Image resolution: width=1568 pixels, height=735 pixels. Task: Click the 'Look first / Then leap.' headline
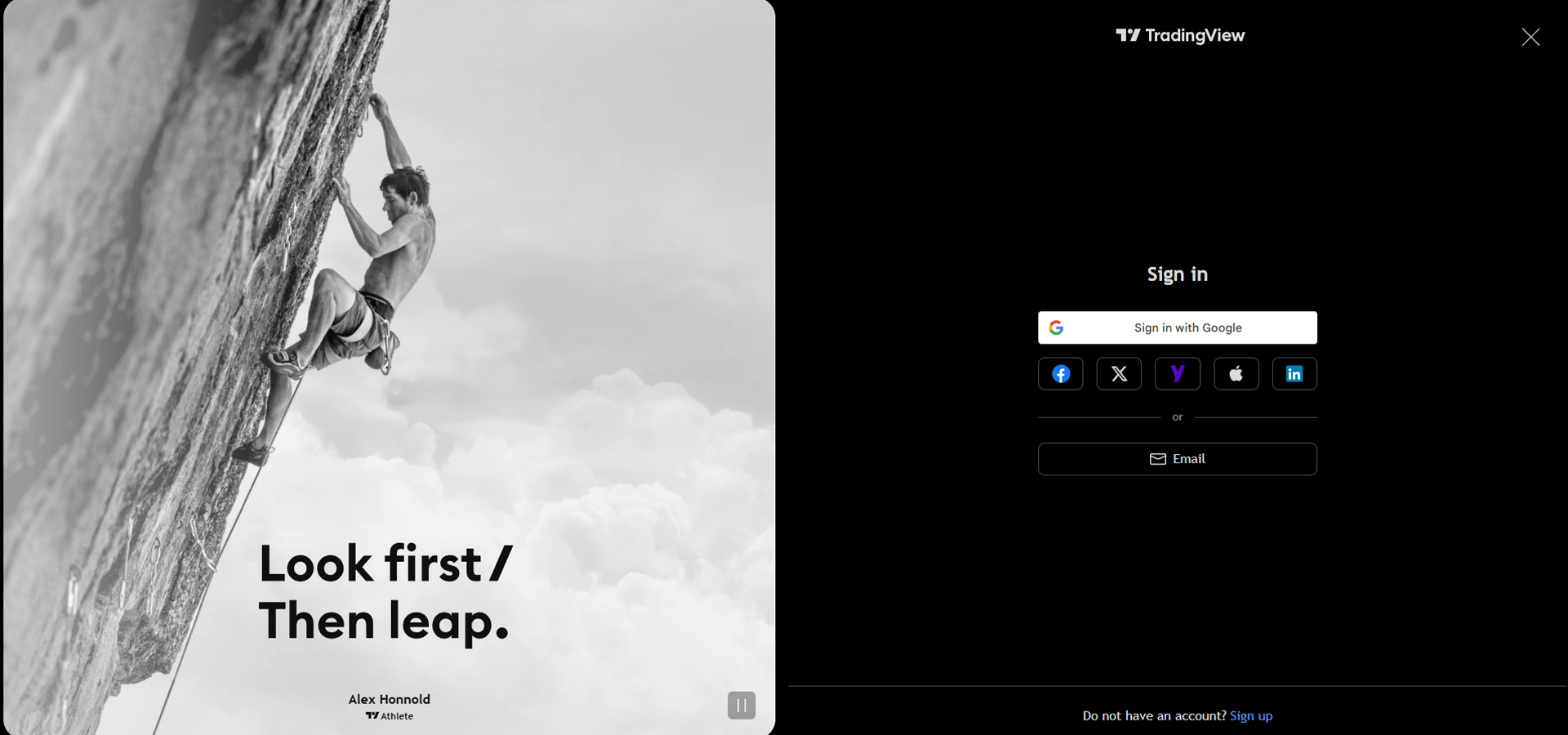(x=385, y=594)
